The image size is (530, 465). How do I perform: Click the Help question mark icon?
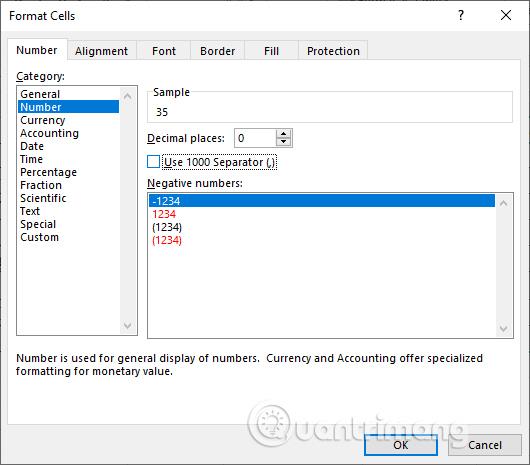(461, 16)
